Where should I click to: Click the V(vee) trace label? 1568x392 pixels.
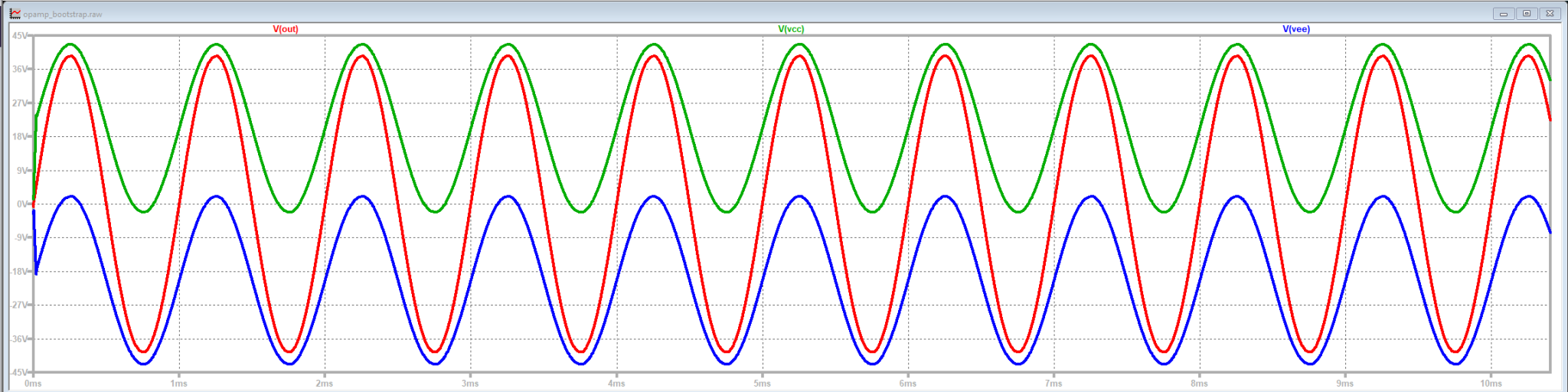(1296, 29)
